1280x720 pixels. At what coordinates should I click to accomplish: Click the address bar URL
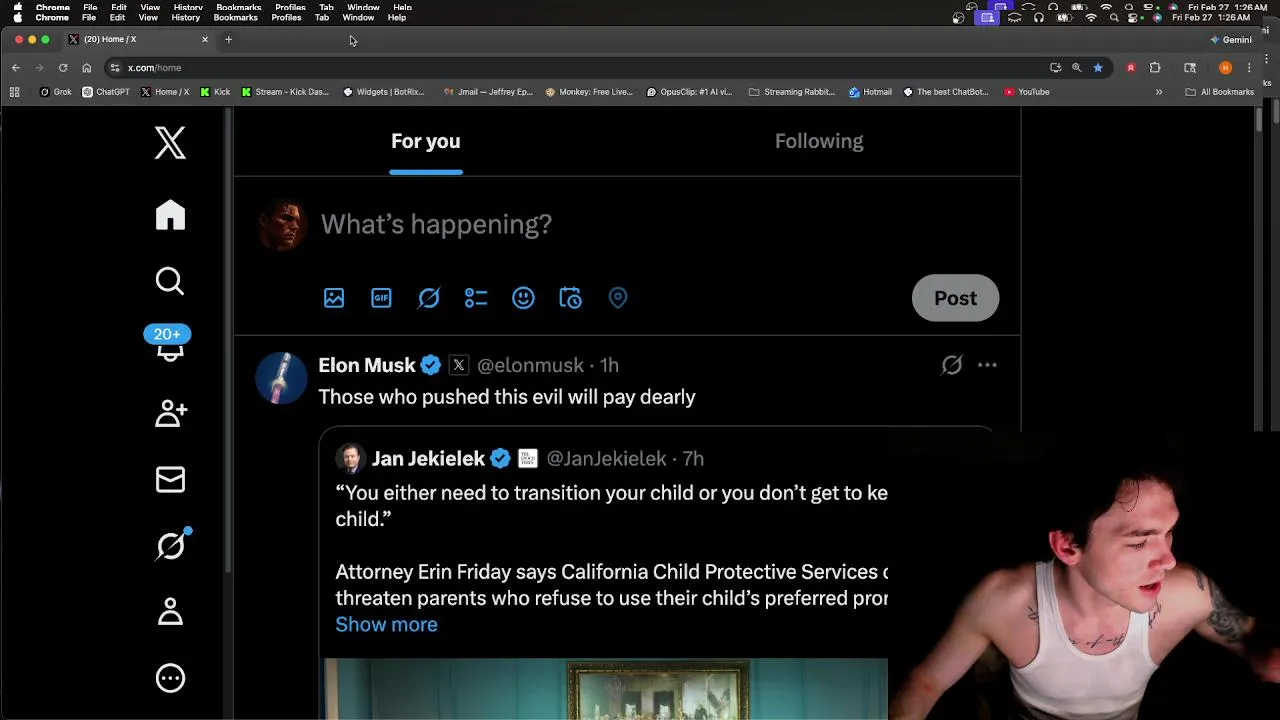(x=154, y=68)
